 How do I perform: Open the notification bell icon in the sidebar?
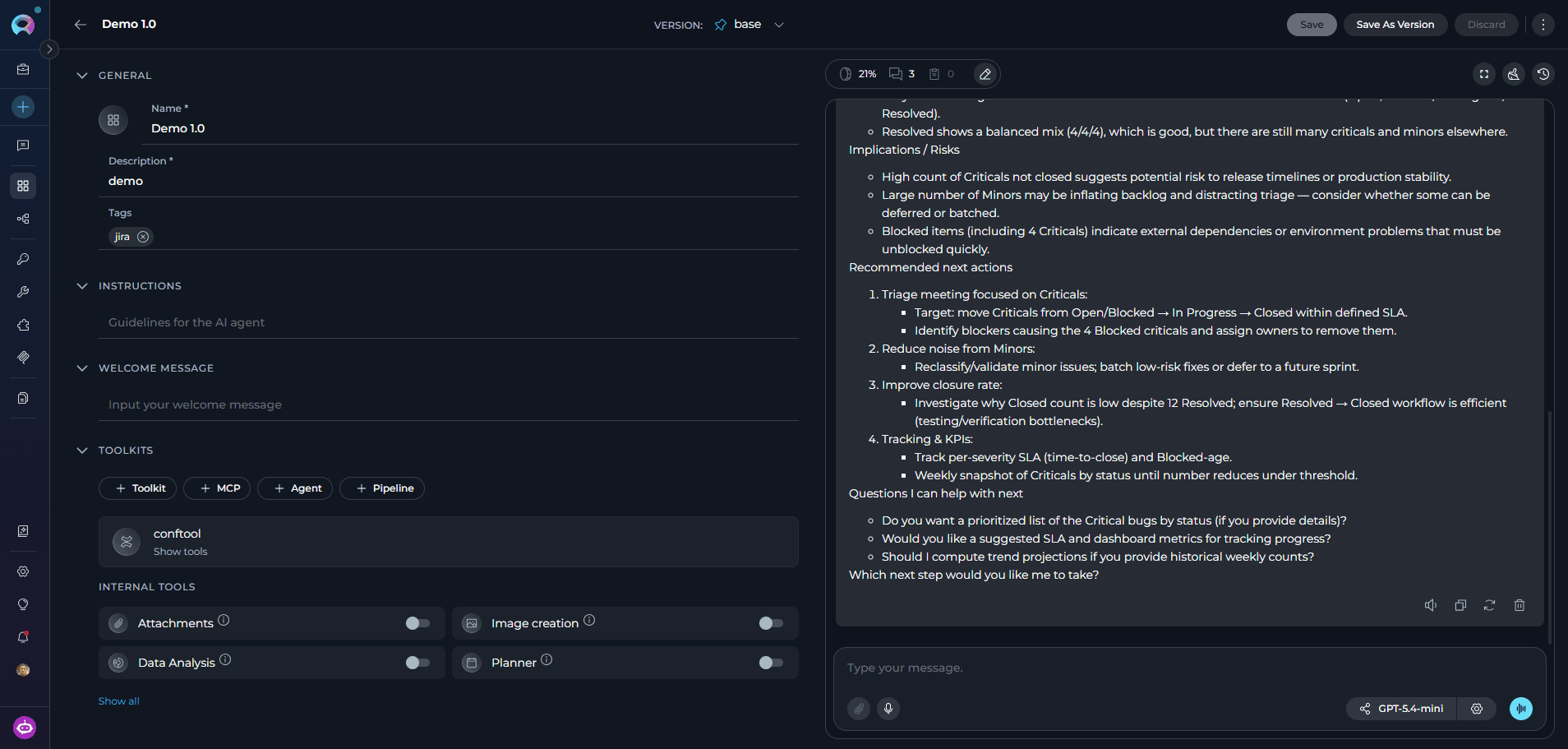(23, 637)
